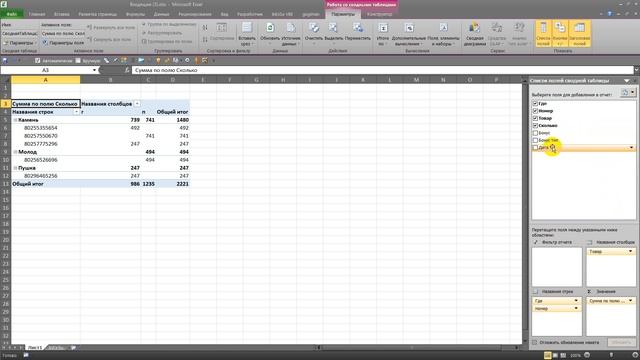
Task: Open the field list layout options icon
Action: pos(628,93)
